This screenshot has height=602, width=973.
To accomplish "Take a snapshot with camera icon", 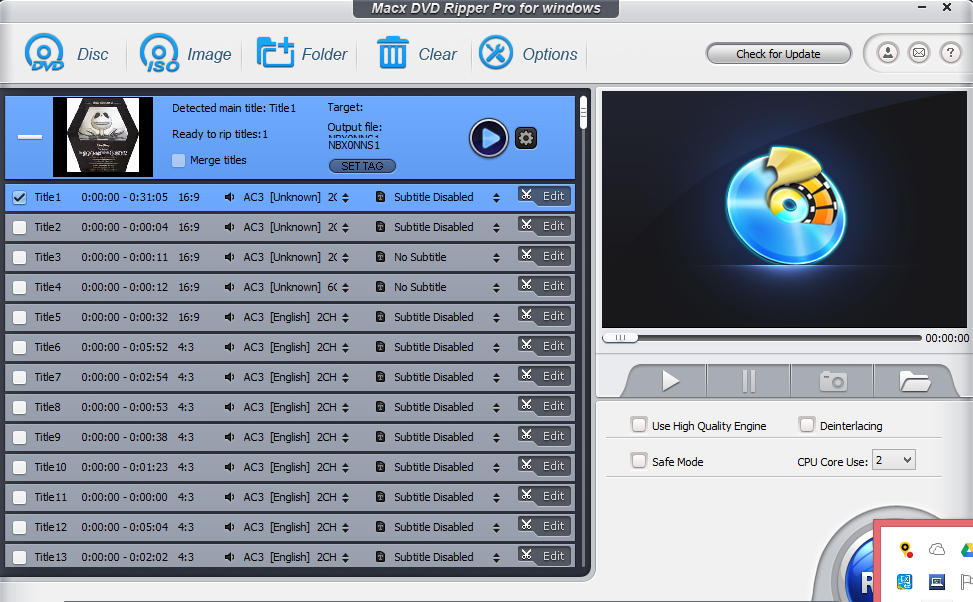I will (x=833, y=380).
